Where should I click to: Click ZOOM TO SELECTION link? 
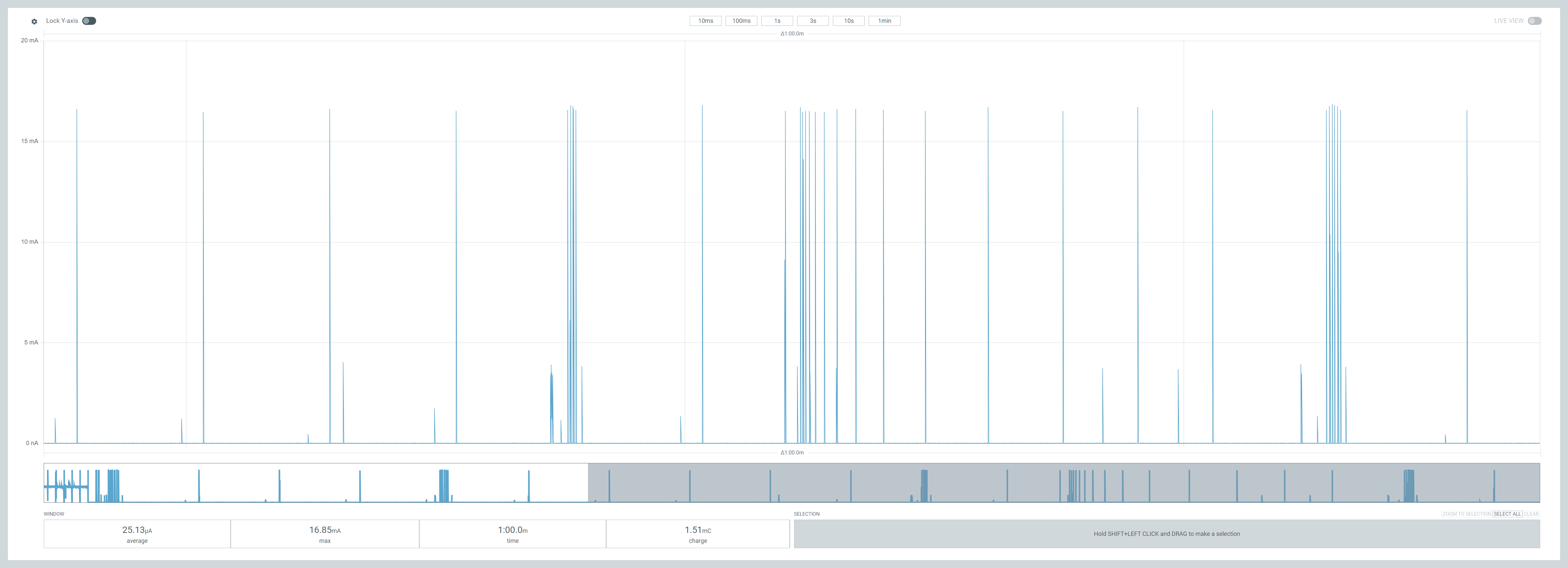pyautogui.click(x=1466, y=514)
